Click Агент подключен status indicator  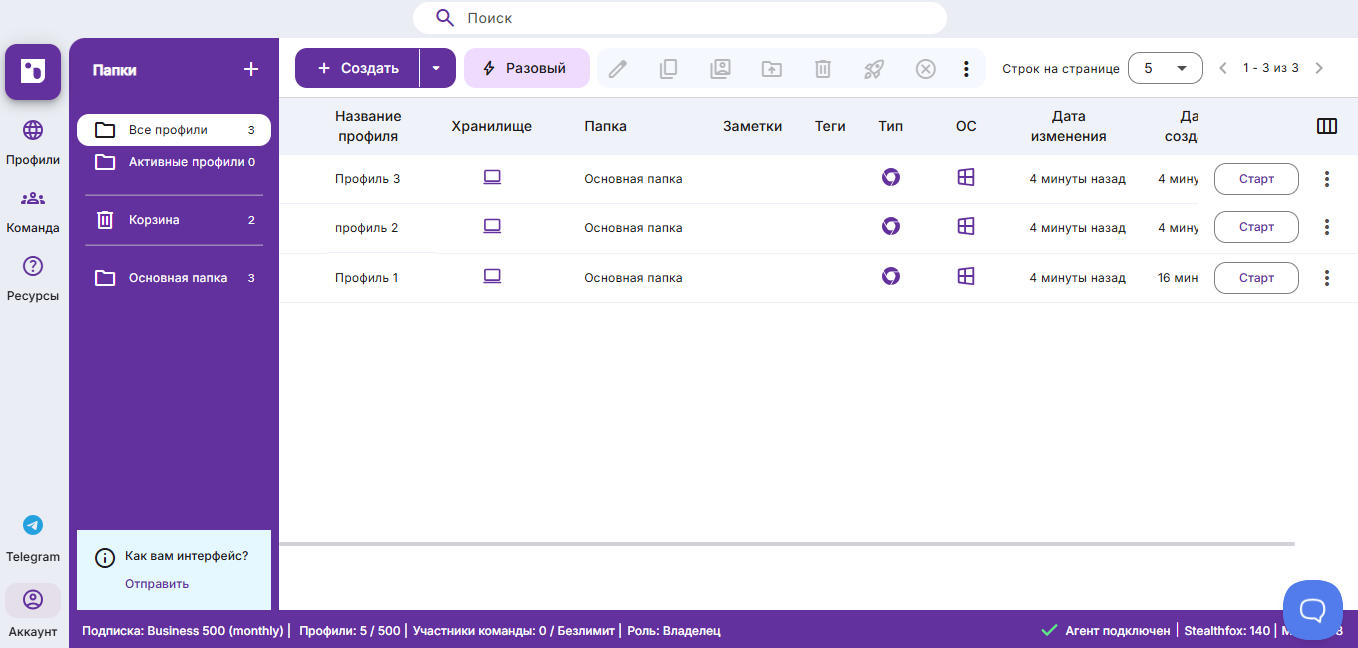[1106, 631]
